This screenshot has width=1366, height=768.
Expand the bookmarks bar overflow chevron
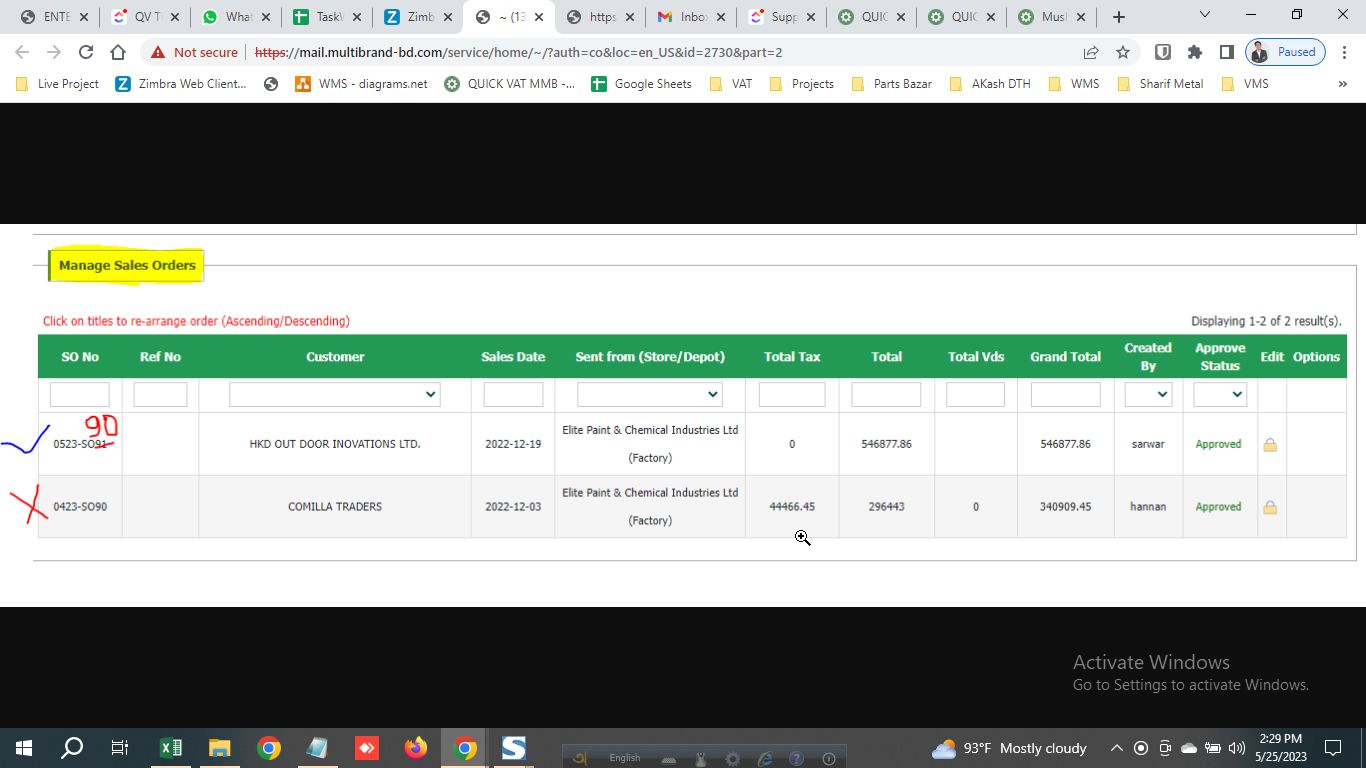pyautogui.click(x=1342, y=84)
